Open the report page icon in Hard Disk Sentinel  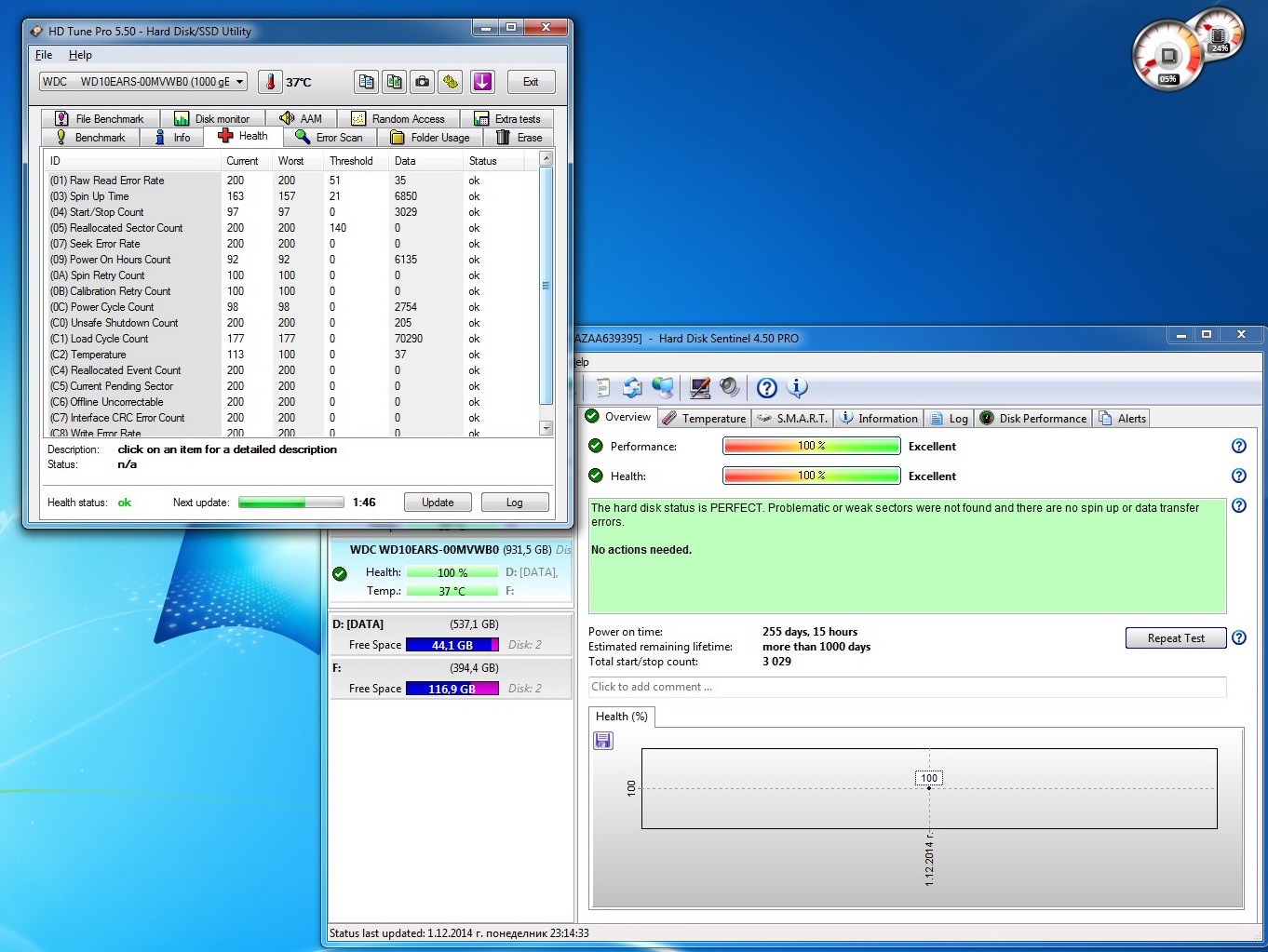(x=603, y=387)
